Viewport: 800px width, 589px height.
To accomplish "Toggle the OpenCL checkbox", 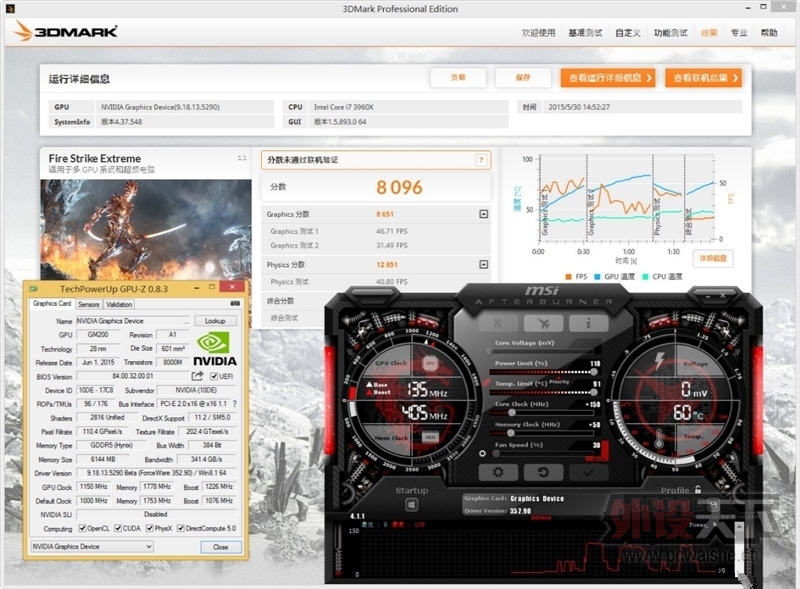I will click(82, 528).
